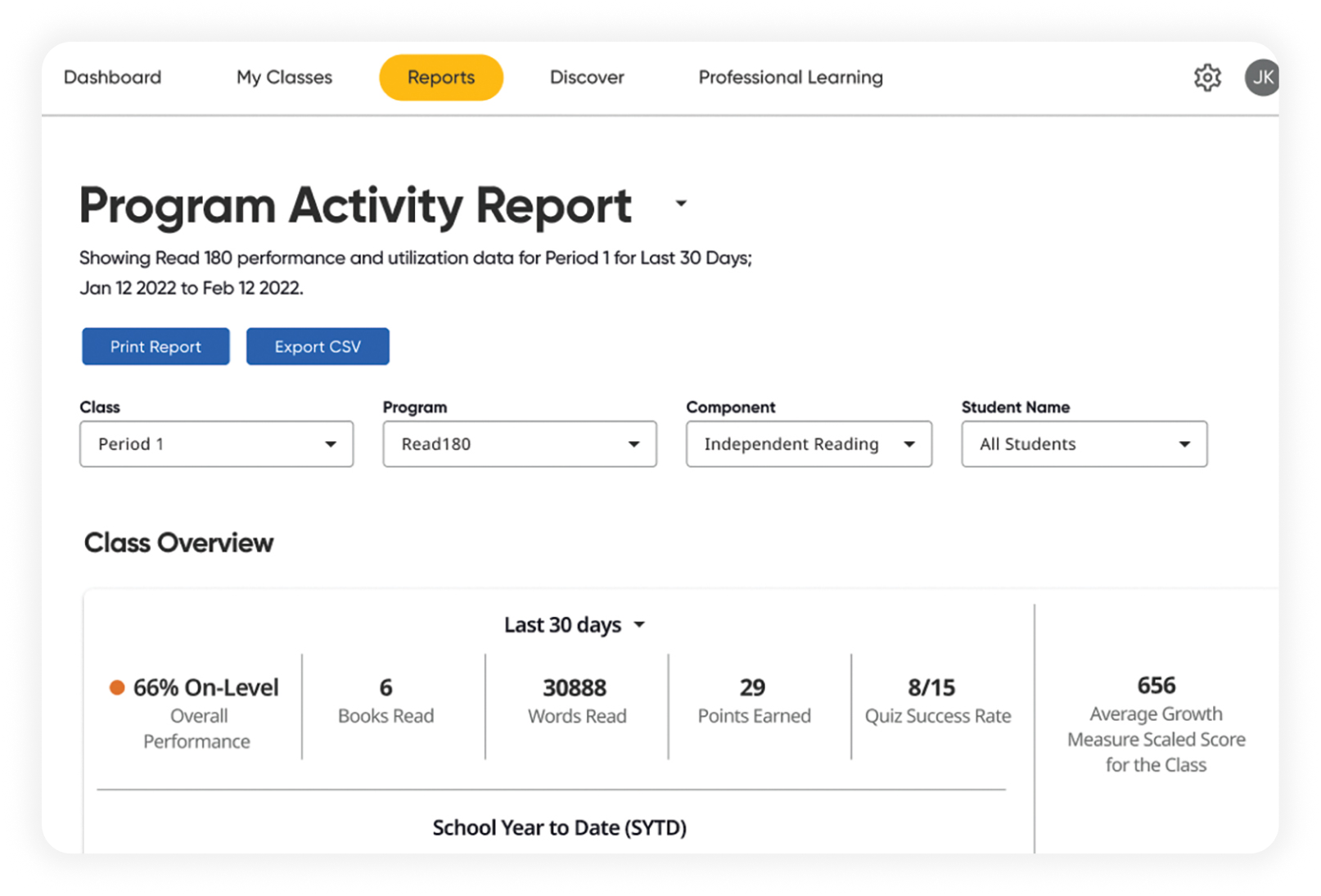Screen dimensions: 1321x896
Task: Click the Class filter label
Action: 100,407
